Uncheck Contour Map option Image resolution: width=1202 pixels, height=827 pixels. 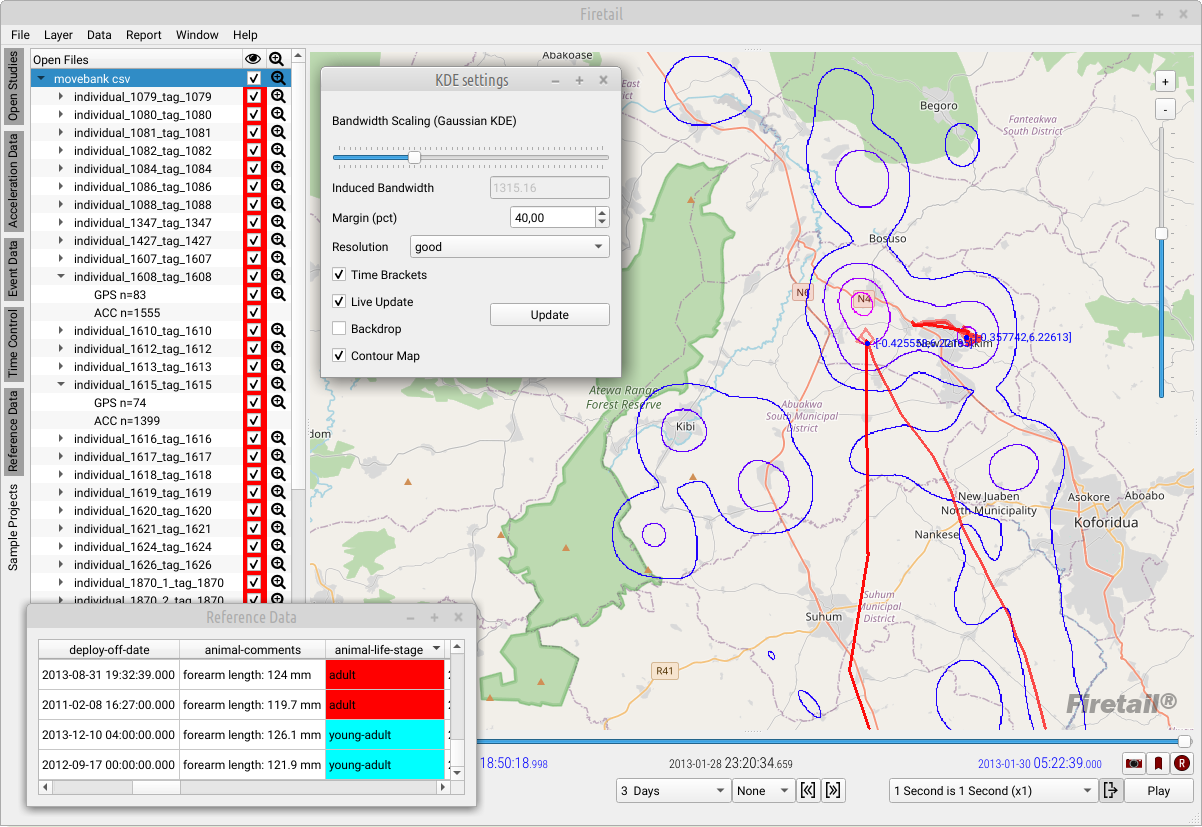click(x=340, y=356)
